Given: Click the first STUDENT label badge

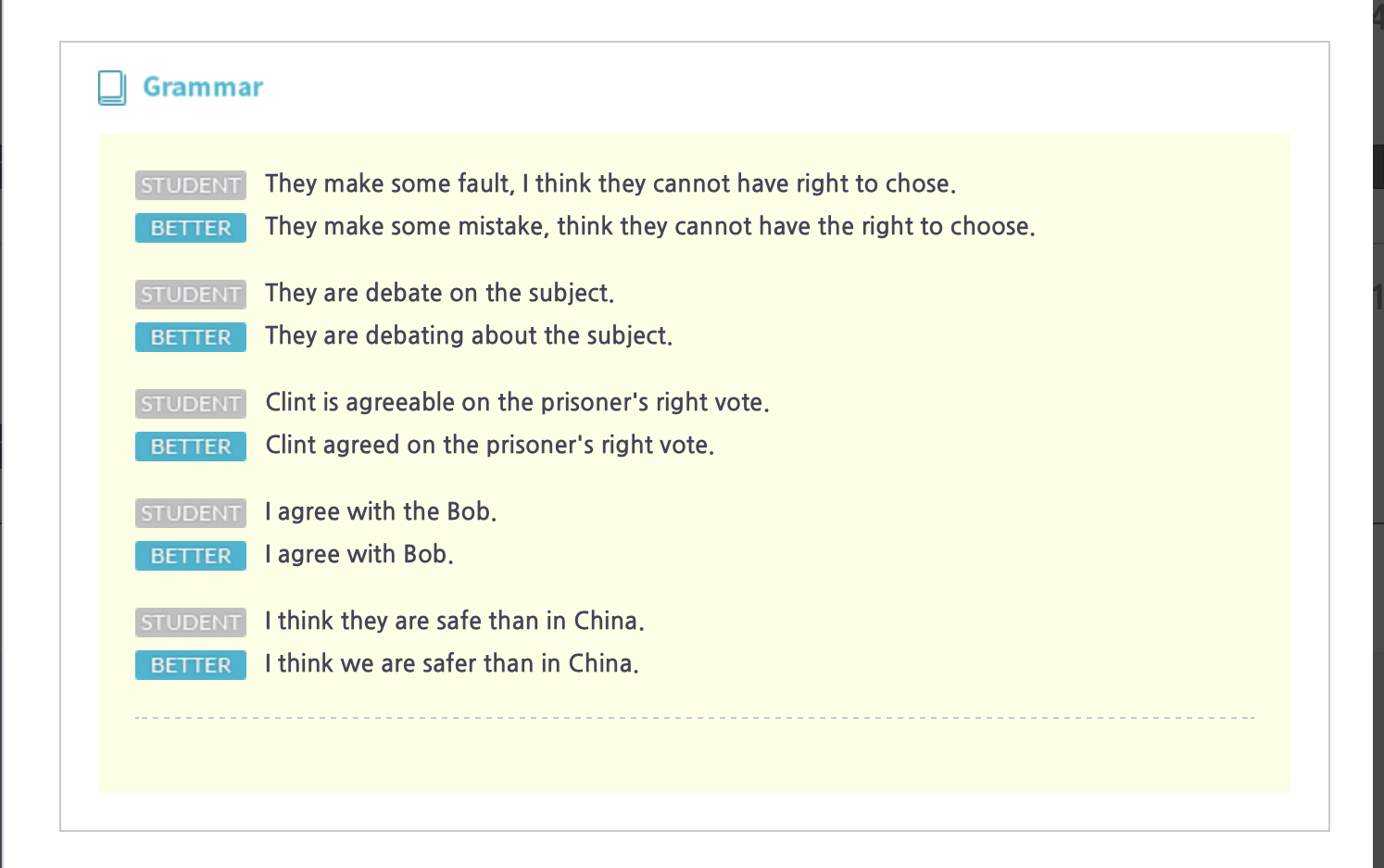Looking at the screenshot, I should 191,185.
